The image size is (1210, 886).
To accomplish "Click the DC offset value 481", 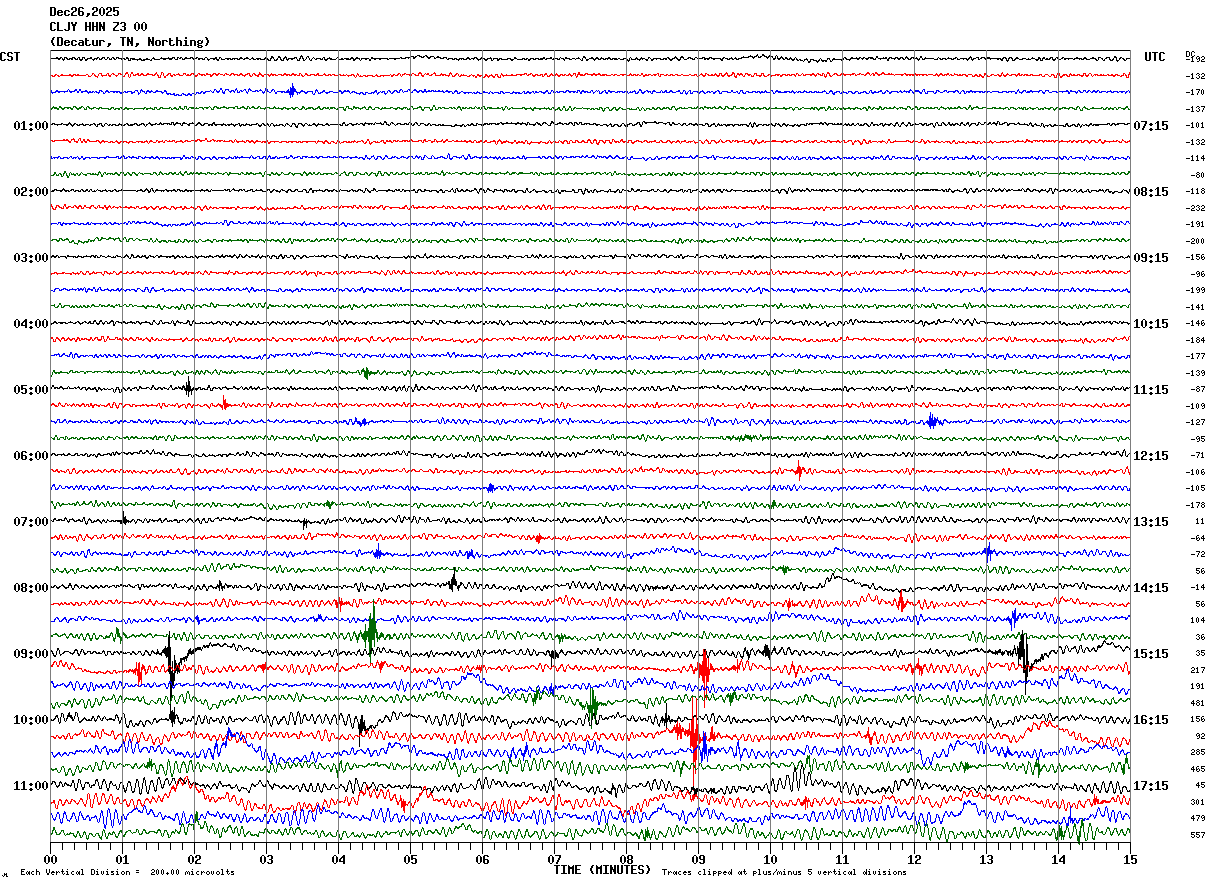I will tap(1198, 703).
